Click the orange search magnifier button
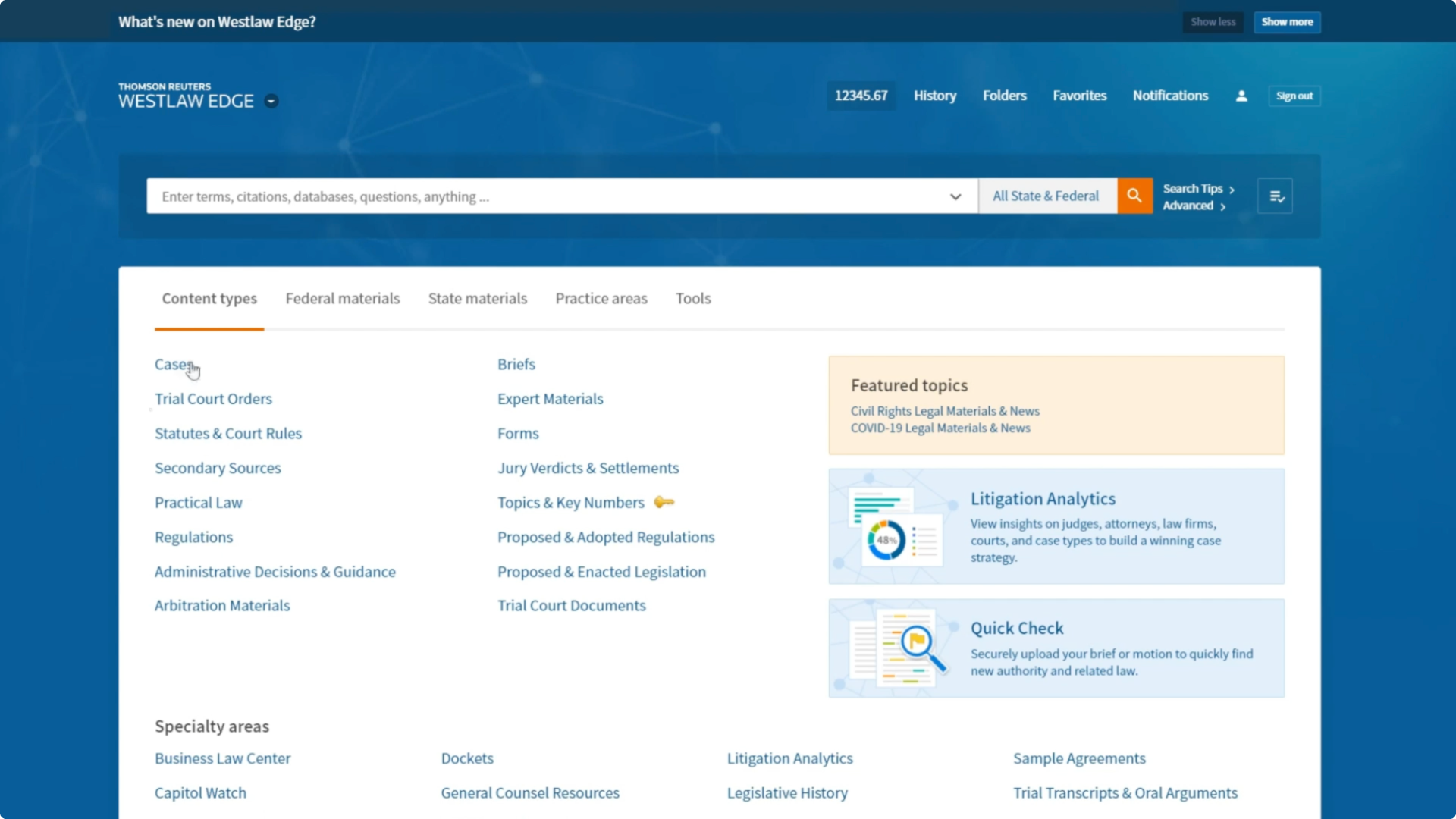 point(1134,196)
